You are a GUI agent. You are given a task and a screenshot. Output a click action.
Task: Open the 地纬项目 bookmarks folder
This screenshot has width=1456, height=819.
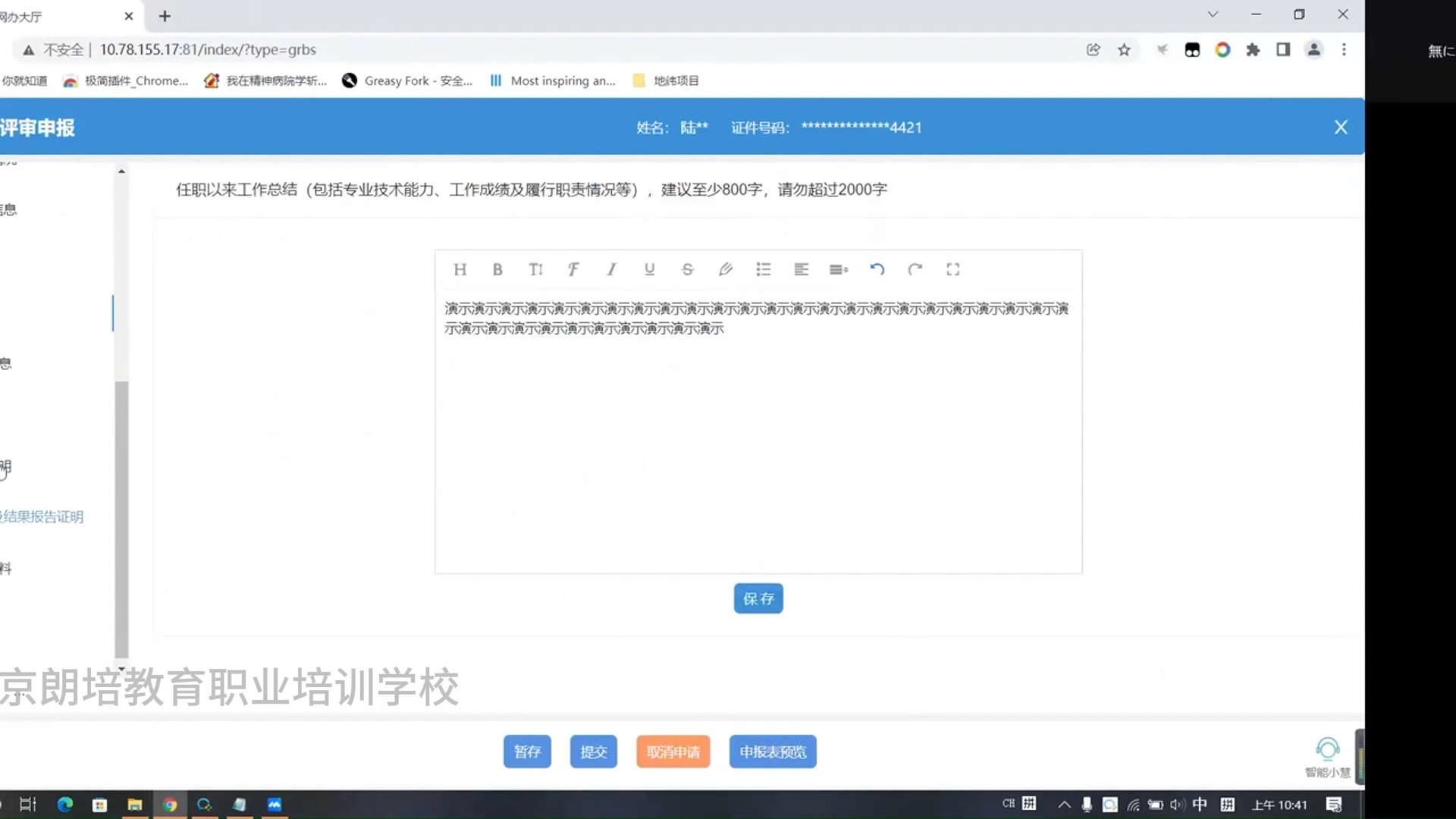point(666,80)
